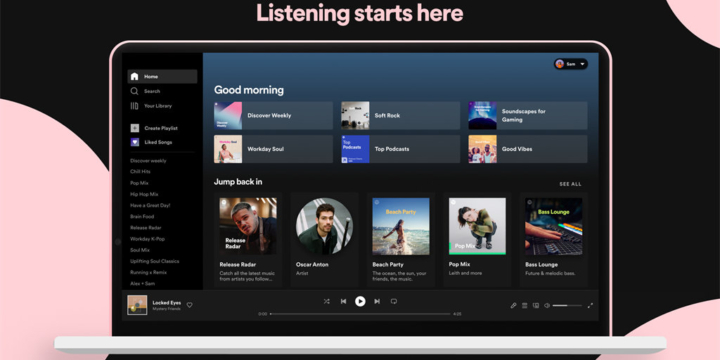Image resolution: width=720 pixels, height=360 pixels.
Task: Select Running x Remix playlist
Action: (x=148, y=272)
